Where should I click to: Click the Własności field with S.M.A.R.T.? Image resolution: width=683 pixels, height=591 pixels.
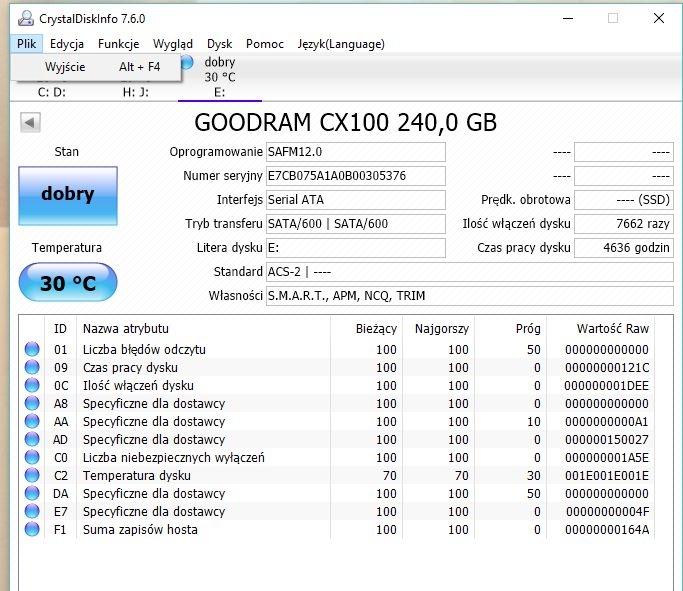tap(470, 295)
